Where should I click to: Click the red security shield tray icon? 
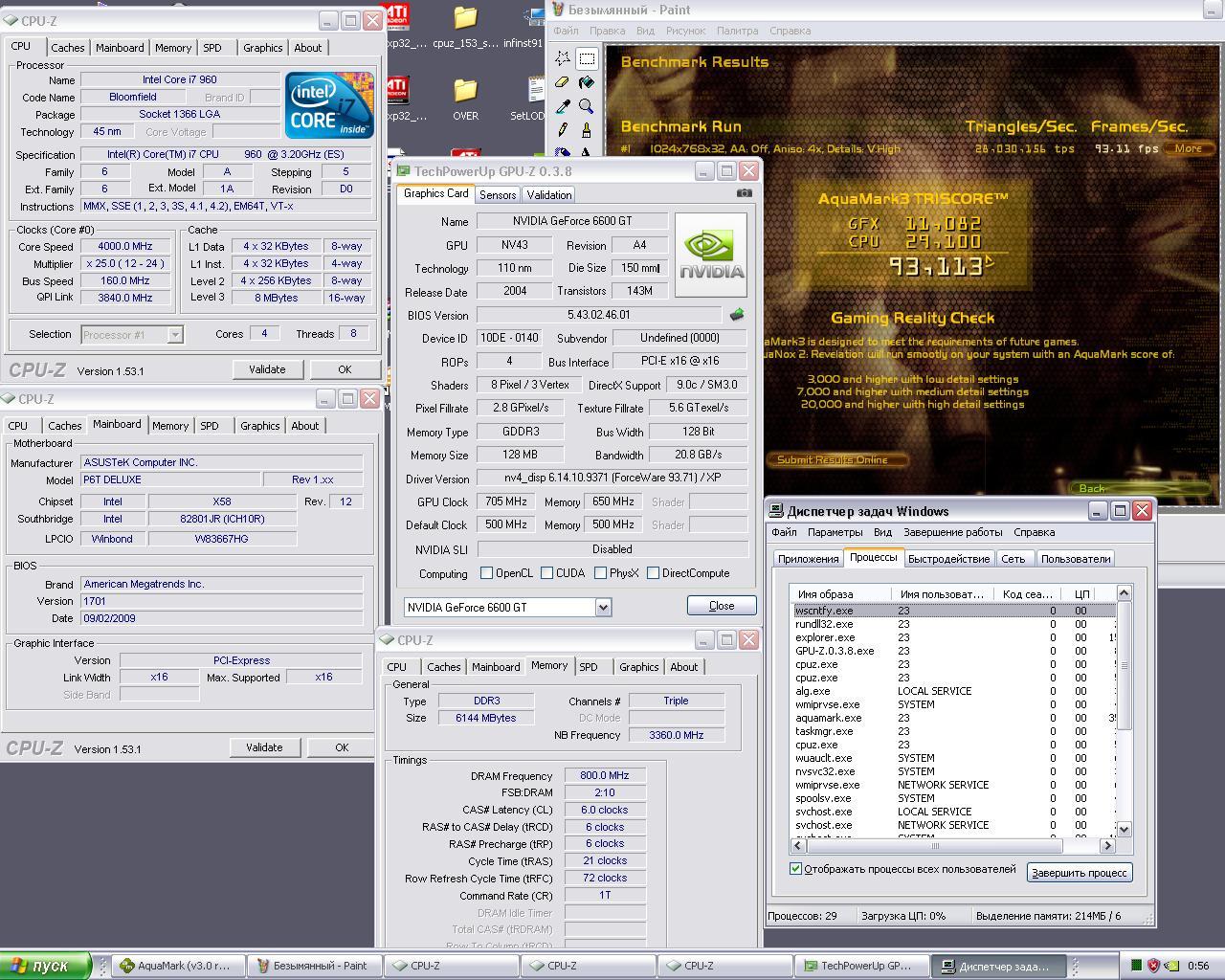click(x=1153, y=966)
